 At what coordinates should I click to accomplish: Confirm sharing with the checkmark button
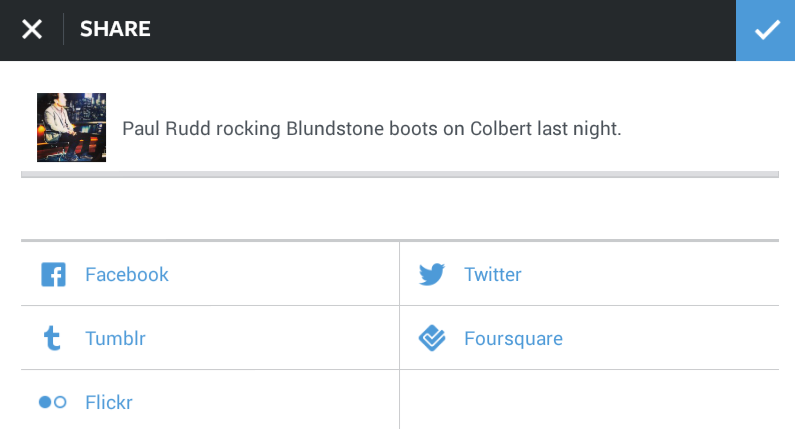(x=766, y=30)
